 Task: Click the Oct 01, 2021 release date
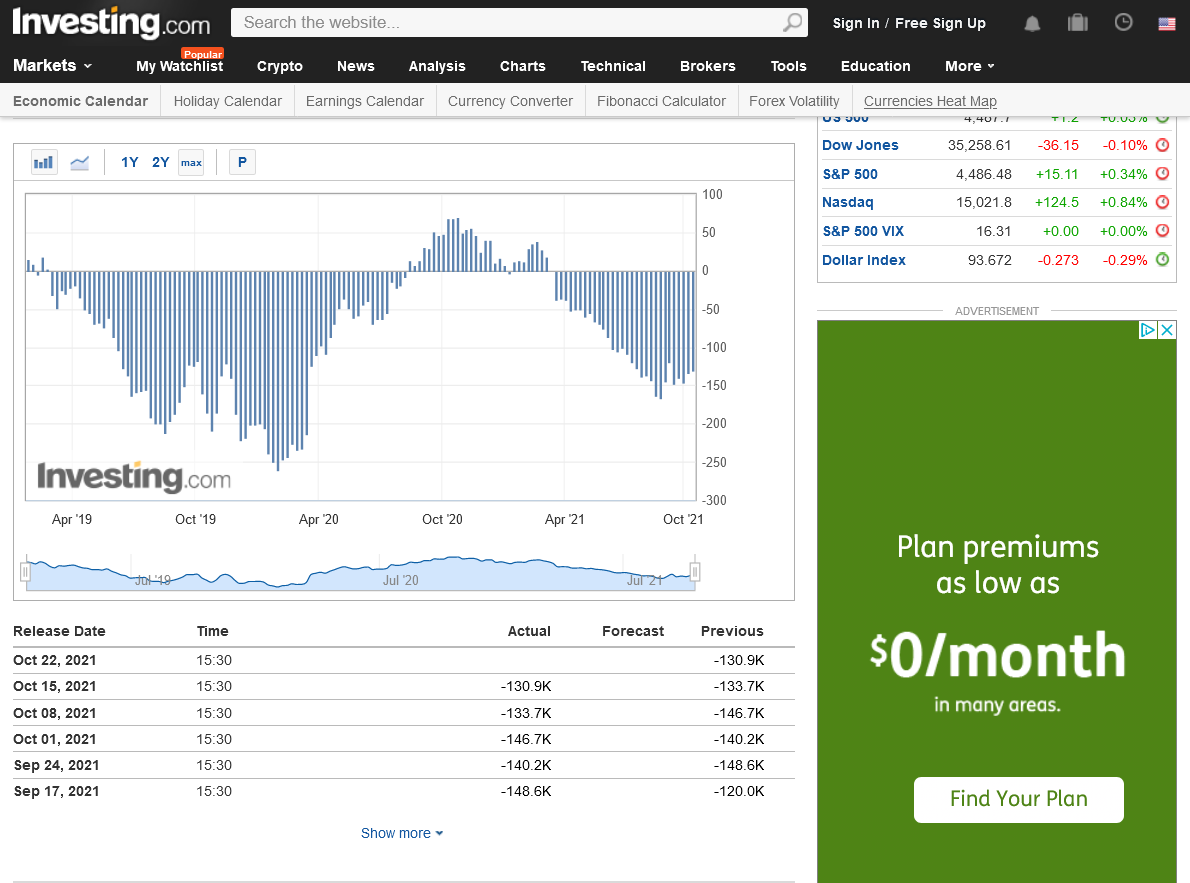click(55, 739)
